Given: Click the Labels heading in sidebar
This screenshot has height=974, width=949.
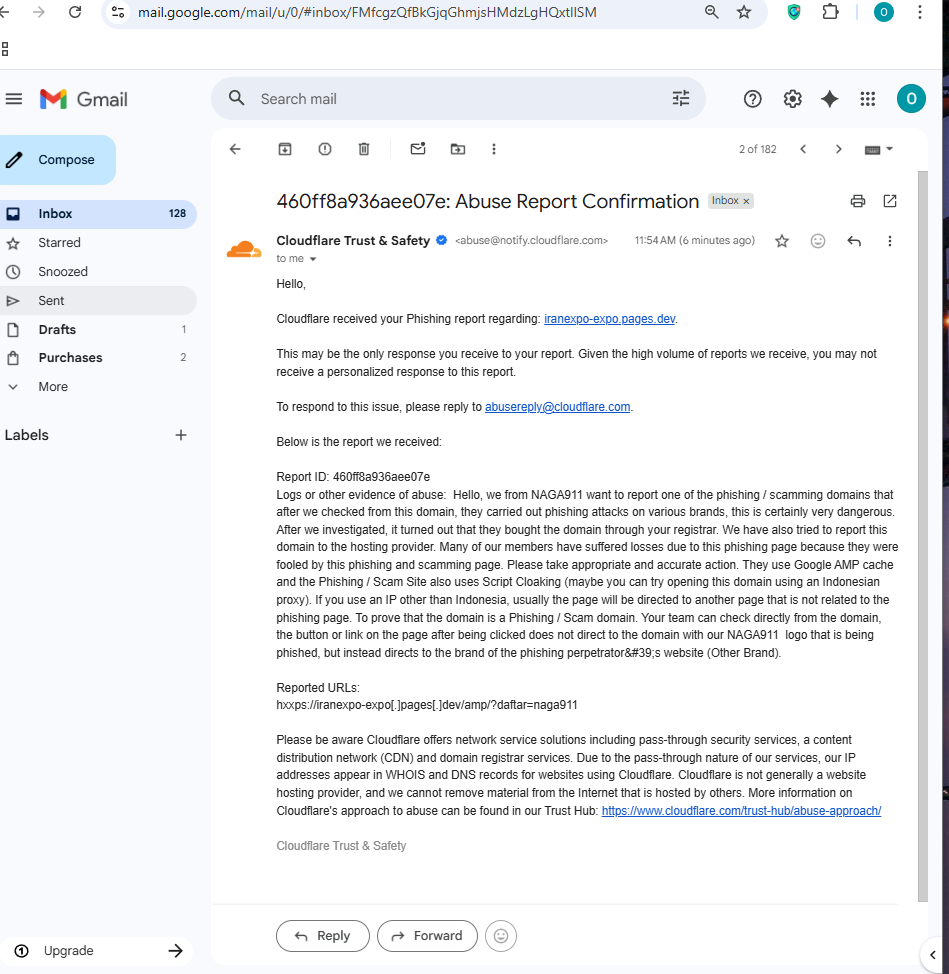Looking at the screenshot, I should [x=27, y=435].
